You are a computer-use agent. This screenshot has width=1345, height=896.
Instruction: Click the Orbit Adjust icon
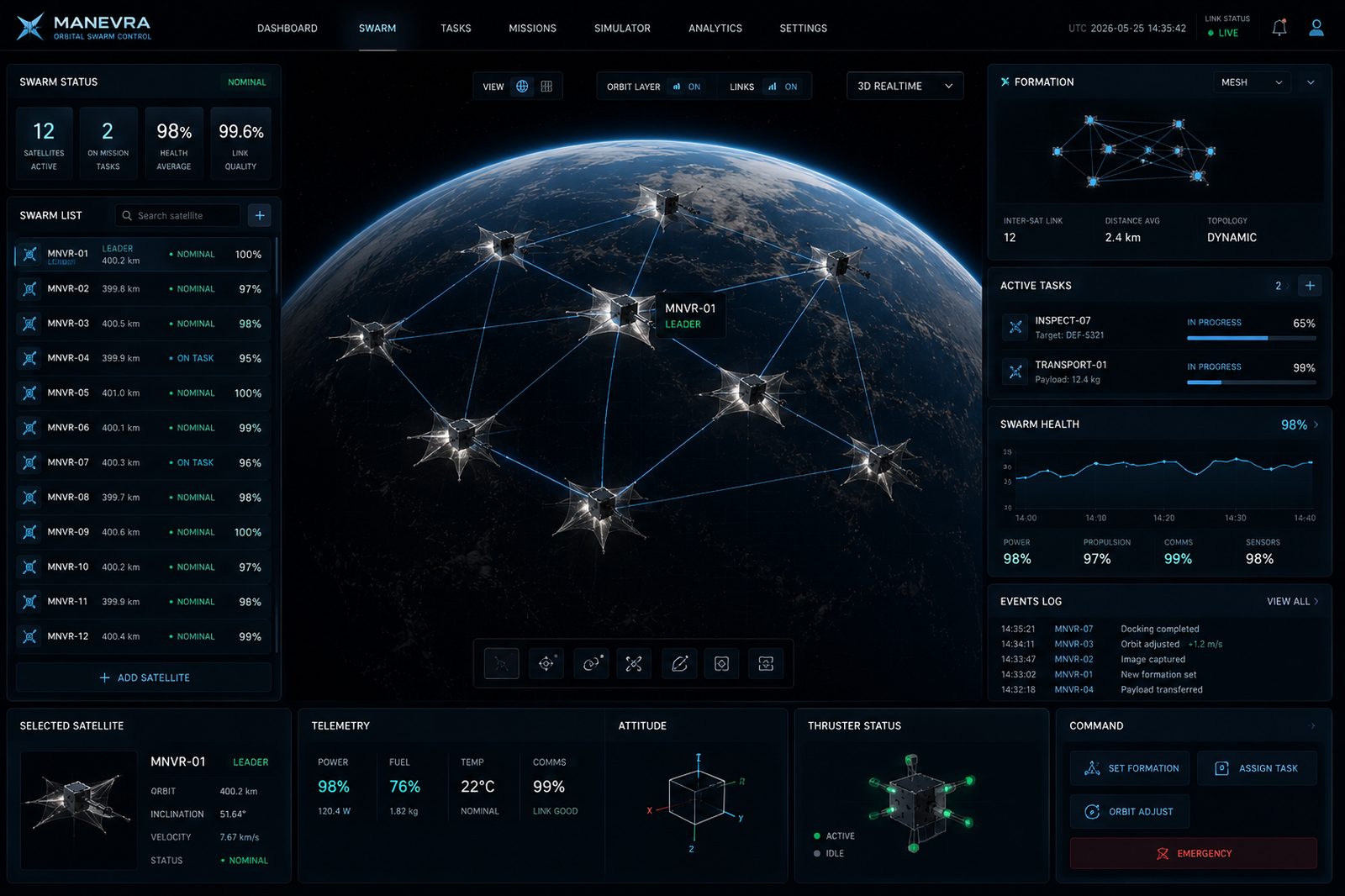pos(1092,811)
